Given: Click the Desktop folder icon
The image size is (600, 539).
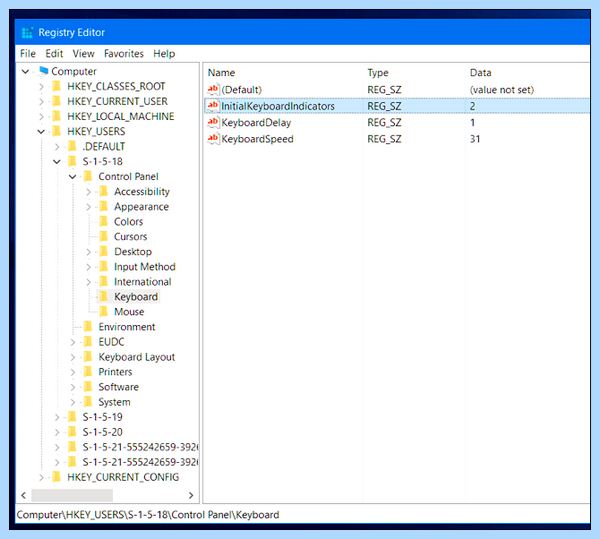Looking at the screenshot, I should 103,251.
